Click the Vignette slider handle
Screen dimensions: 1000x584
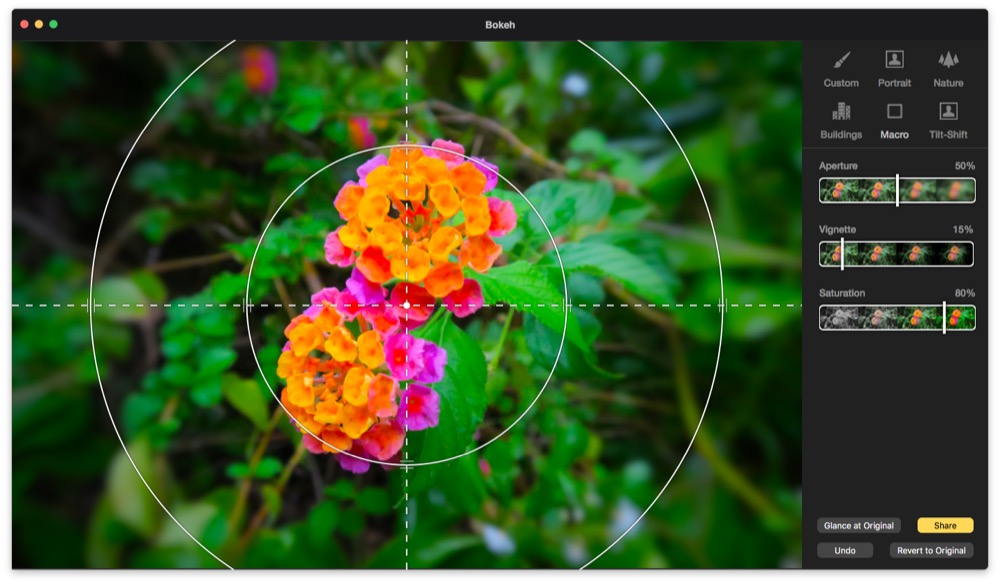(x=842, y=254)
